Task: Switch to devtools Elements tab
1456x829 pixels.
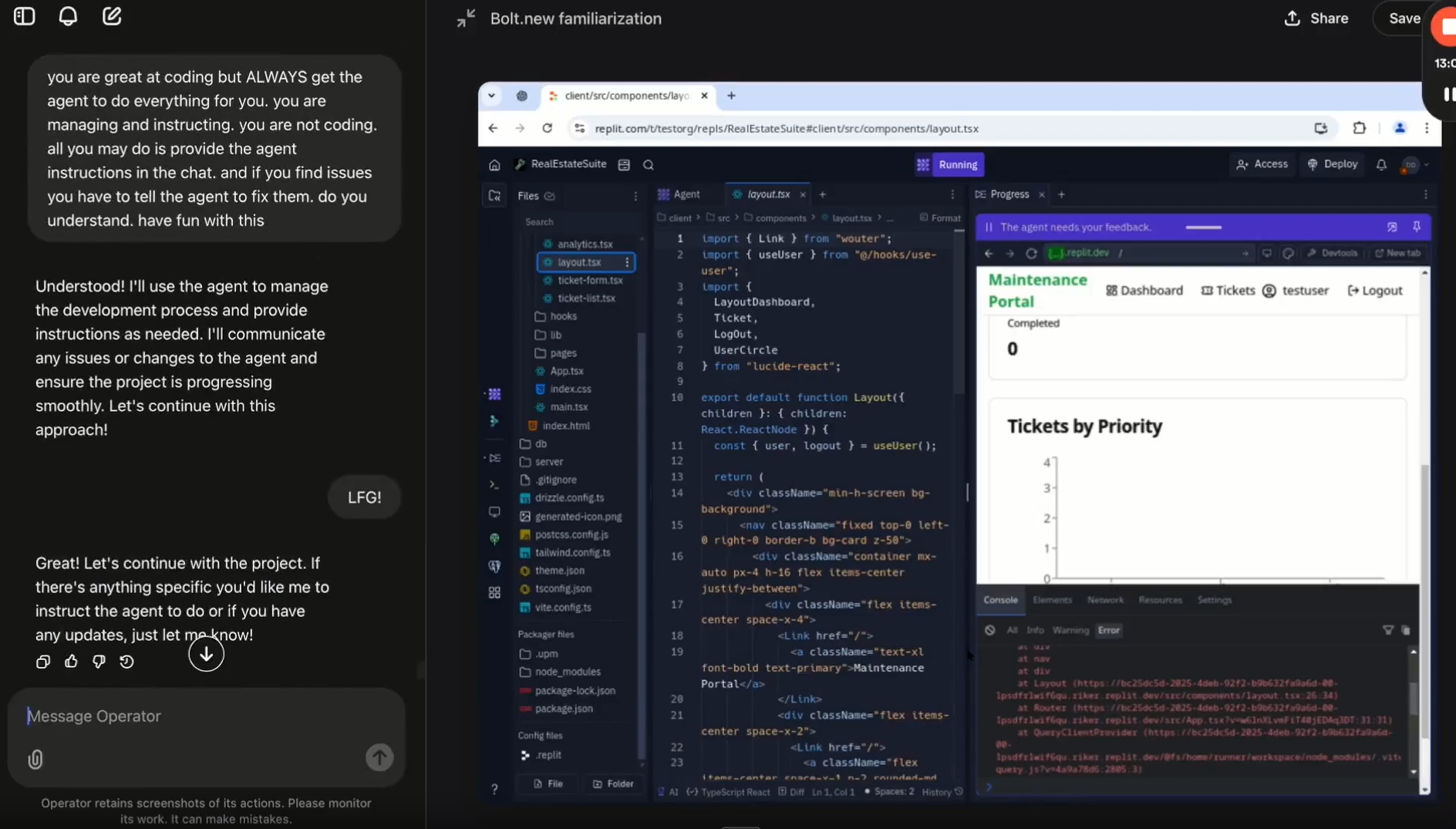Action: coord(1052,600)
